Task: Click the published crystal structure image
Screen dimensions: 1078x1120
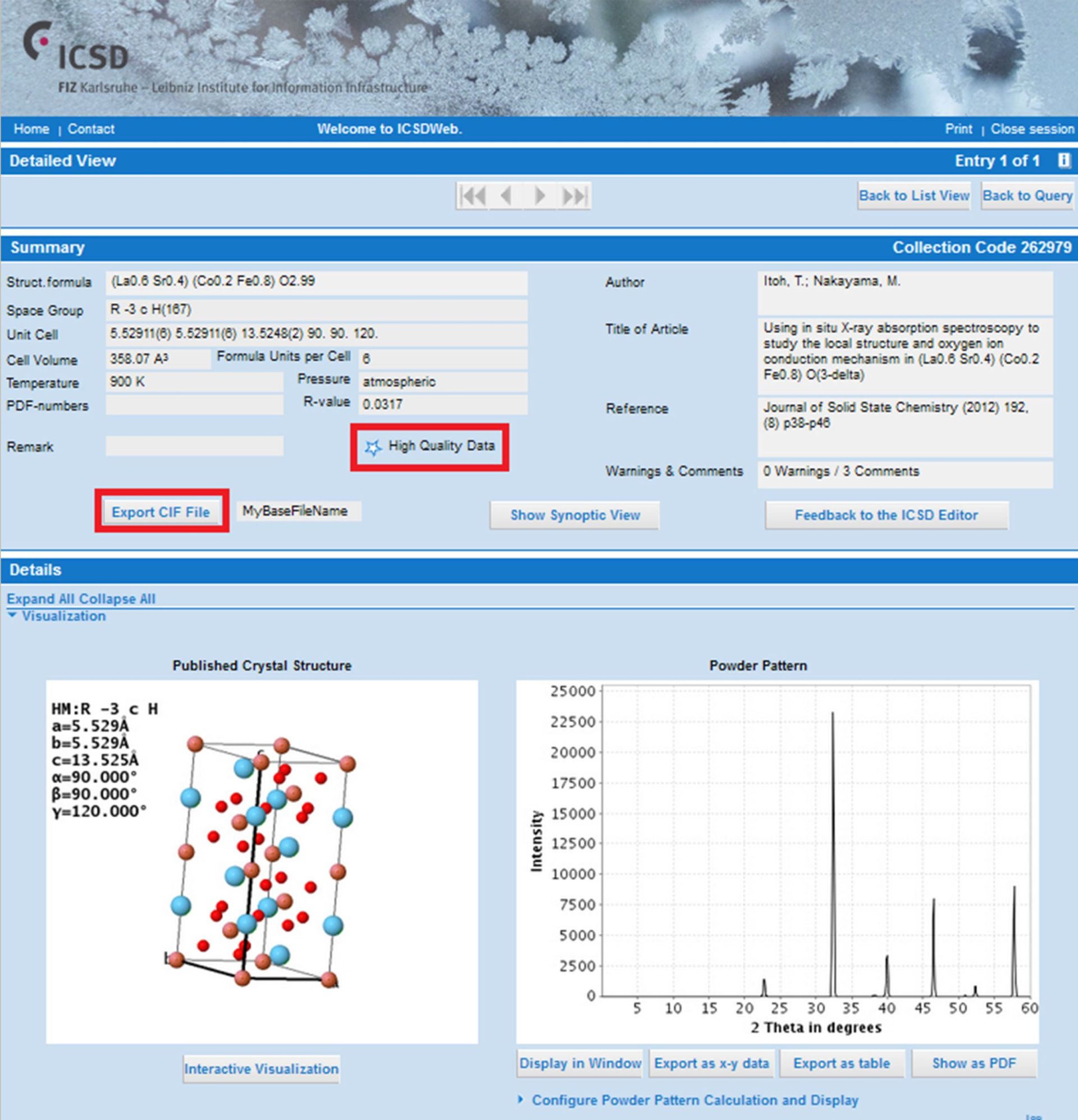Action: click(262, 862)
